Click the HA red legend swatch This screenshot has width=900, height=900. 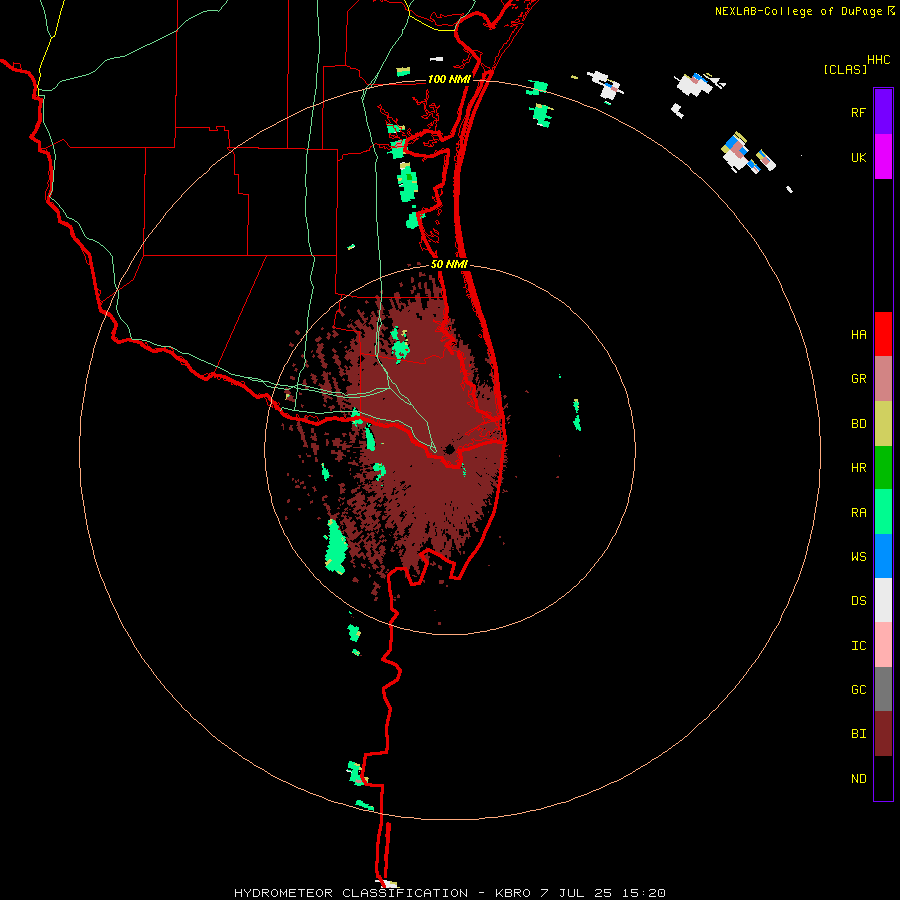(x=883, y=334)
